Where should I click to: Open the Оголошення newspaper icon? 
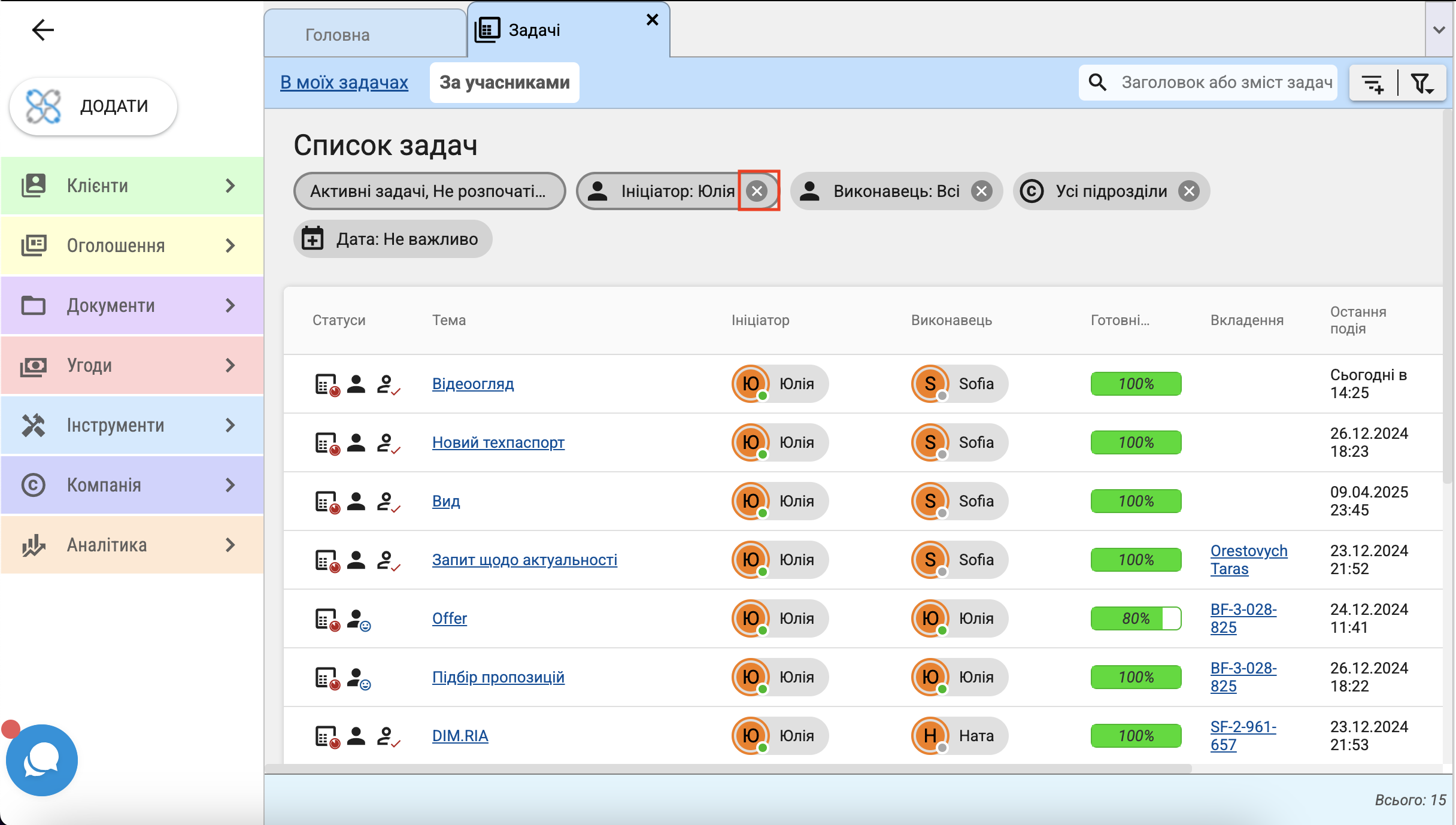coord(34,245)
